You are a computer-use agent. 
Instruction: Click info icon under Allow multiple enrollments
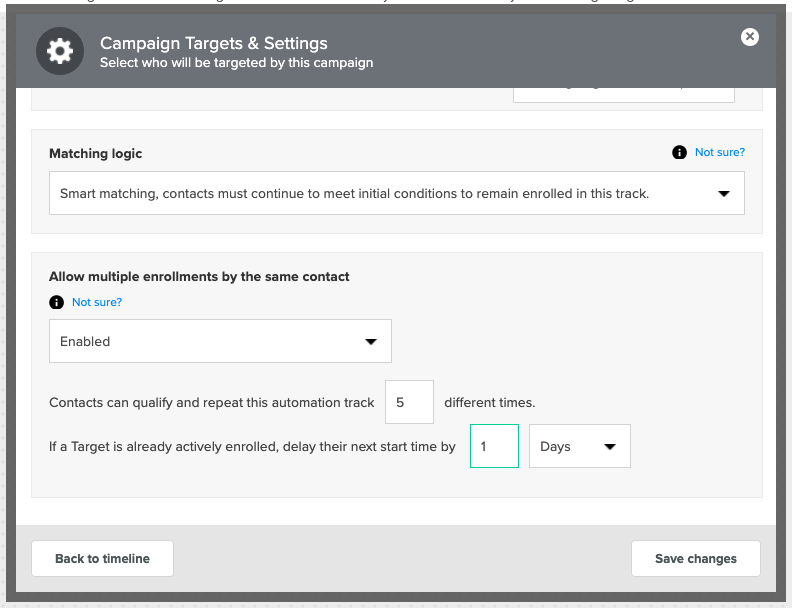[x=57, y=302]
